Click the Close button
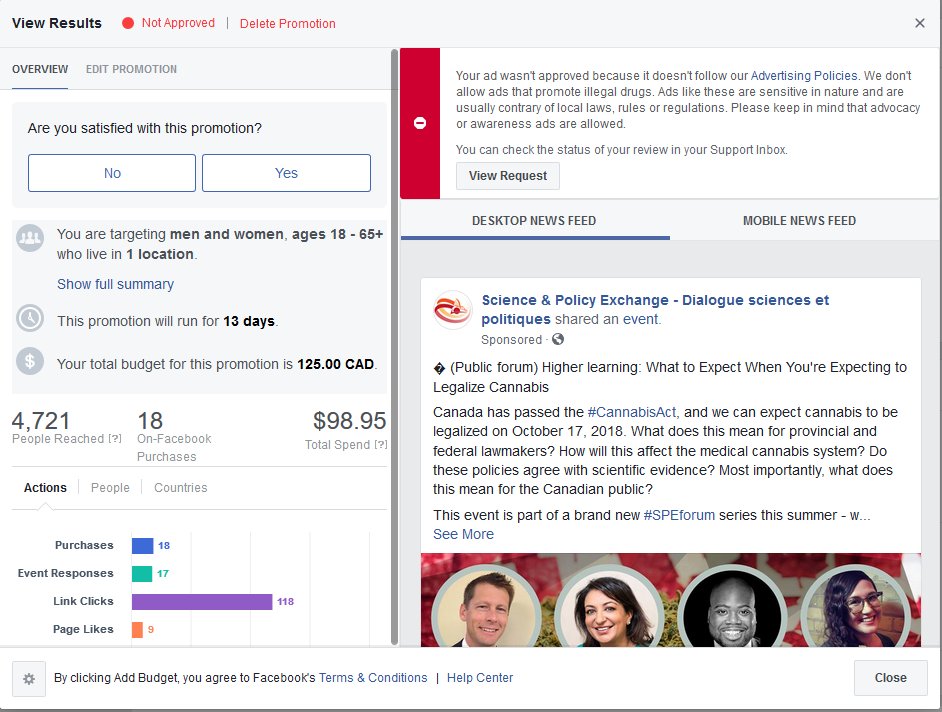This screenshot has height=712, width=942. [890, 678]
